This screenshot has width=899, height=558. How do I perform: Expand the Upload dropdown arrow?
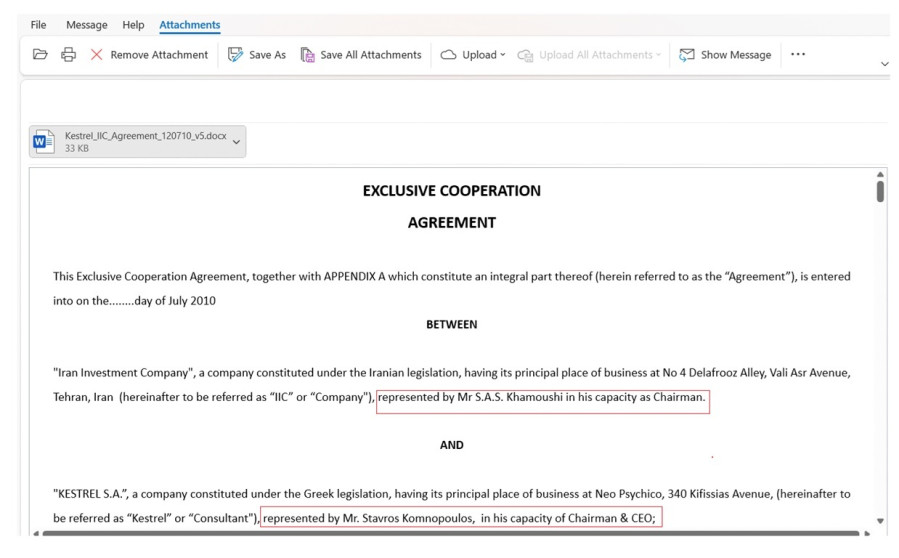point(503,55)
